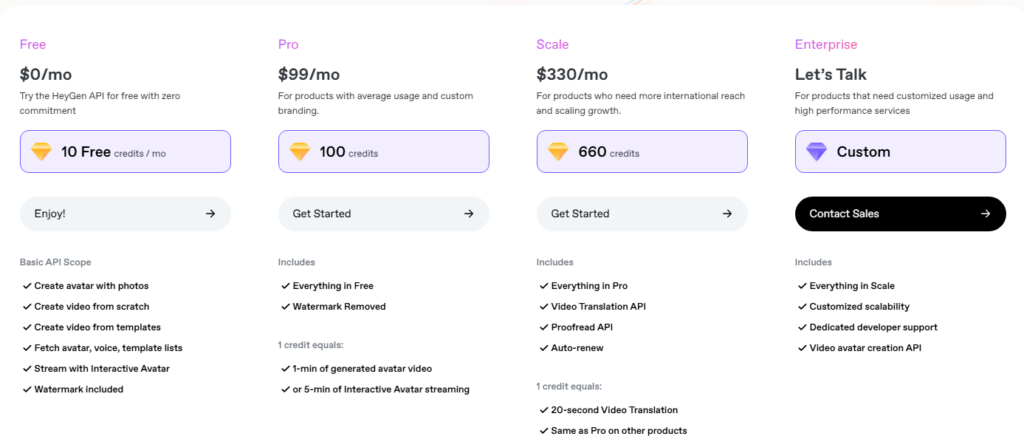1024x439 pixels.
Task: Click the arrow on Scale plan Get Started
Action: [727, 214]
